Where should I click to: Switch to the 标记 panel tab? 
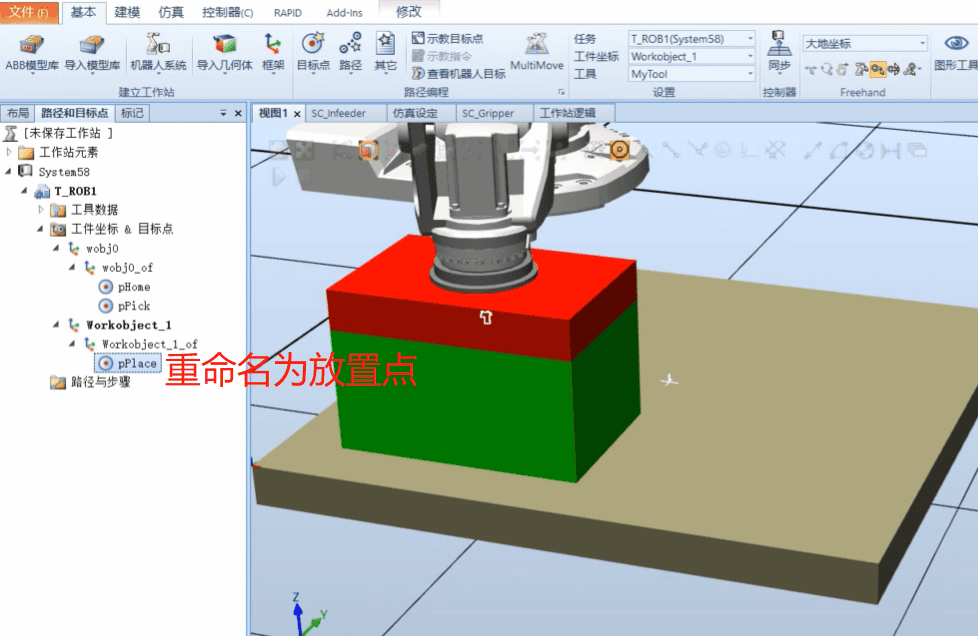(x=132, y=113)
